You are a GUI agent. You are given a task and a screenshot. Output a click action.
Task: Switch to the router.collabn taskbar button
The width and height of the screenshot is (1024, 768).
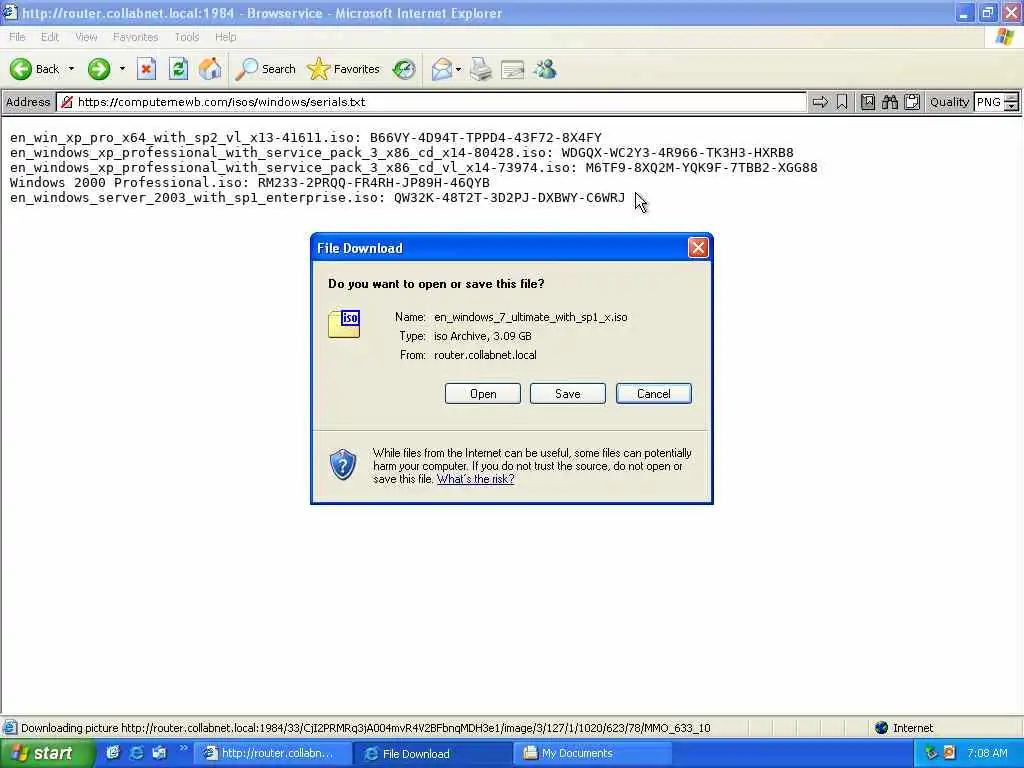(272, 754)
